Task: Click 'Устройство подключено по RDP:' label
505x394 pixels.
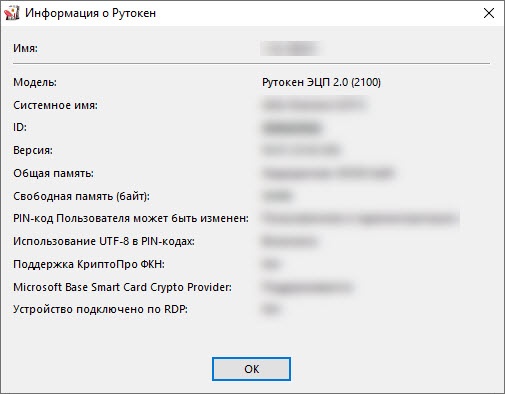Action: 100,309
